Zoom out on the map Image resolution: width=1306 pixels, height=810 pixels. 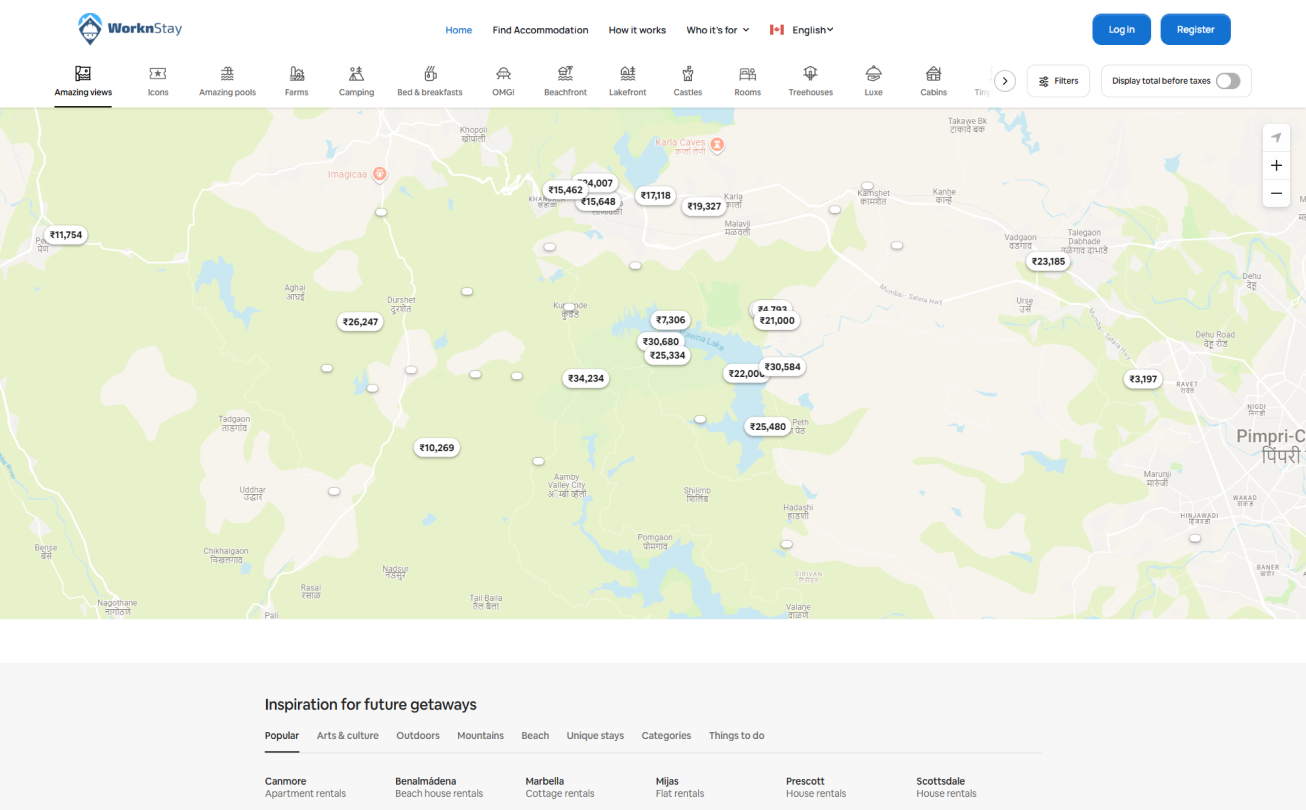(x=1276, y=193)
